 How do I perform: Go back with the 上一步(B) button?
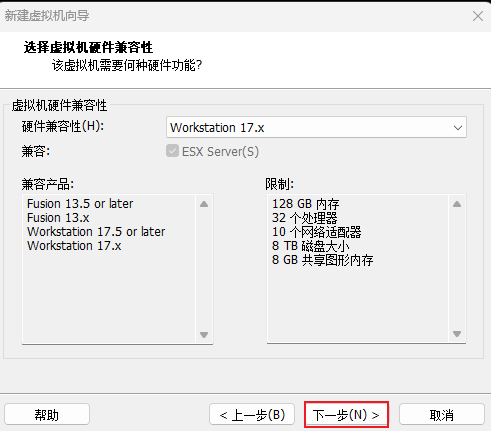click(252, 415)
